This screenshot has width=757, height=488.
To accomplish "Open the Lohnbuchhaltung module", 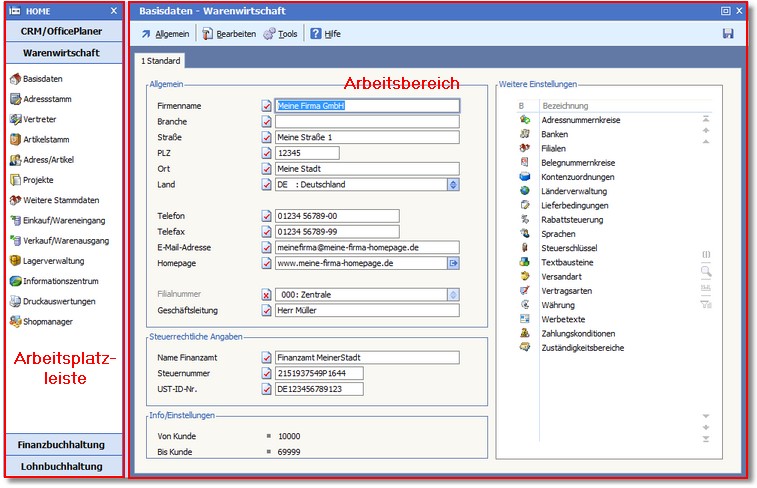I will point(64,466).
